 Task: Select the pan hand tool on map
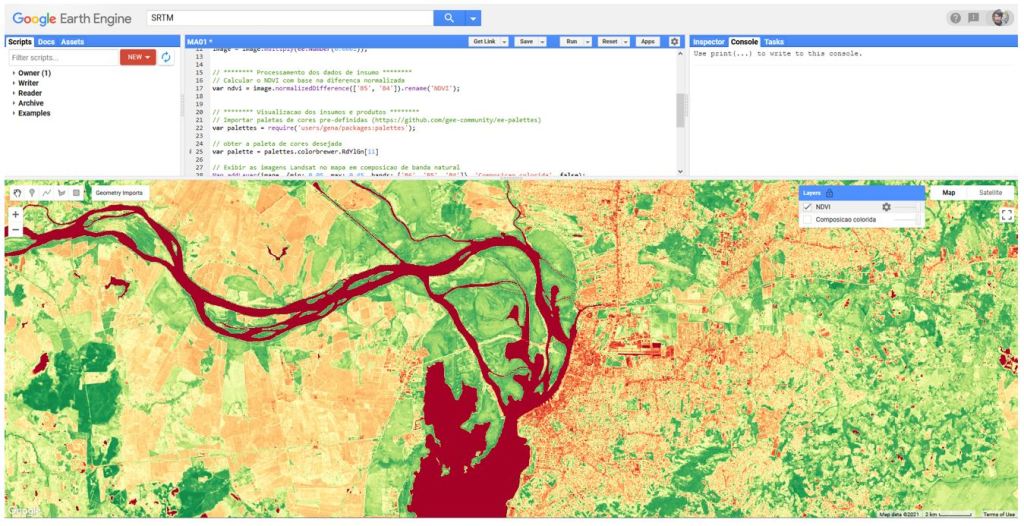[17, 192]
